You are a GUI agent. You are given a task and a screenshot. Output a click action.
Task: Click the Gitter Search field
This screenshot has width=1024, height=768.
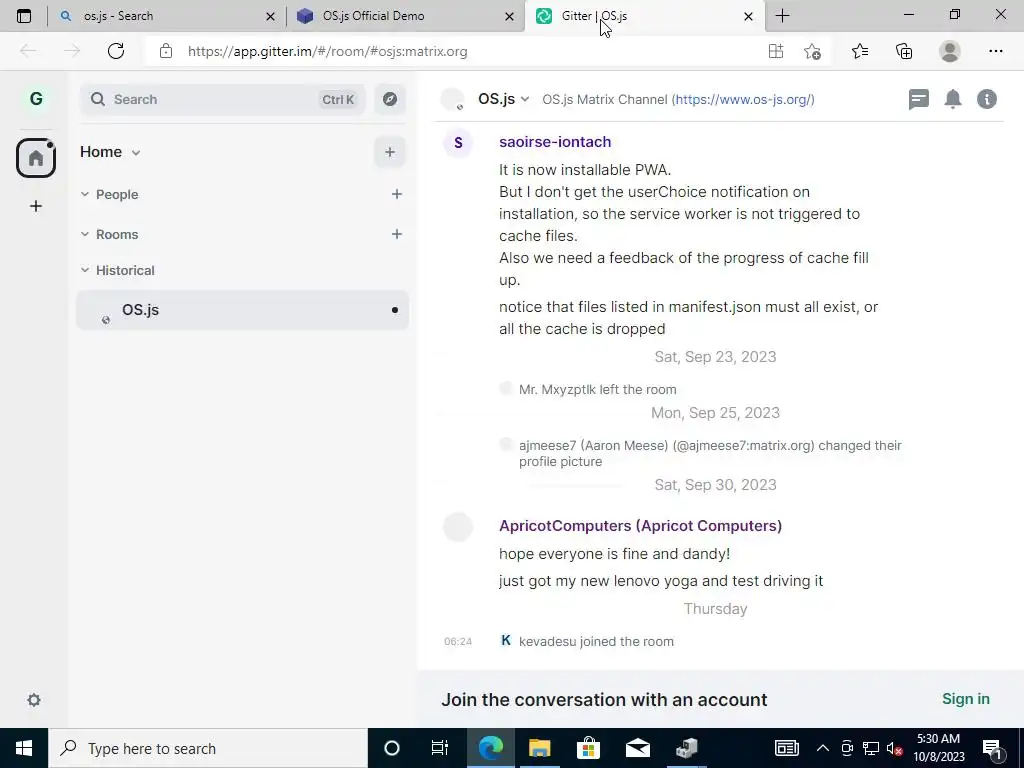[x=222, y=99]
